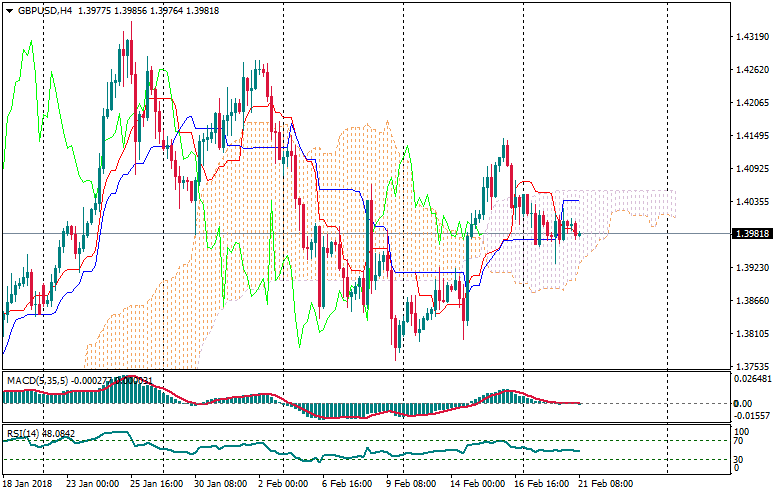The image size is (773, 495).
Task: Click the RSI(14) indicator label
Action: (24, 434)
